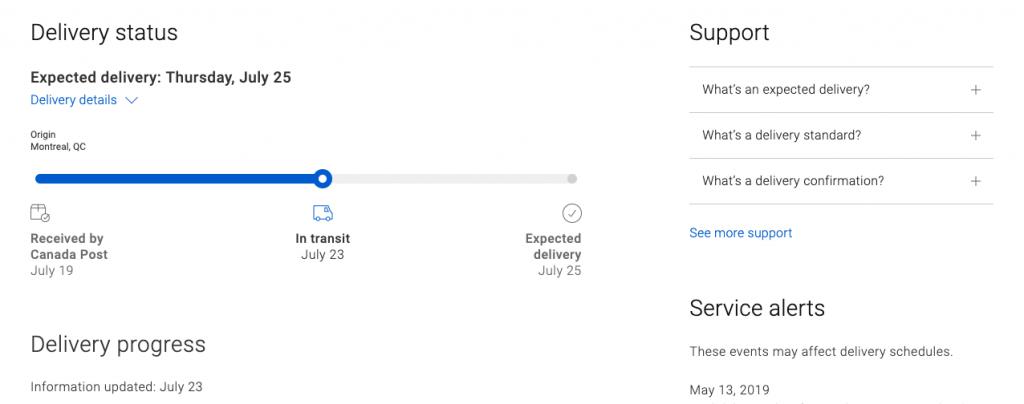
Task: Click the grey end dot of progress bar
Action: [x=572, y=179]
